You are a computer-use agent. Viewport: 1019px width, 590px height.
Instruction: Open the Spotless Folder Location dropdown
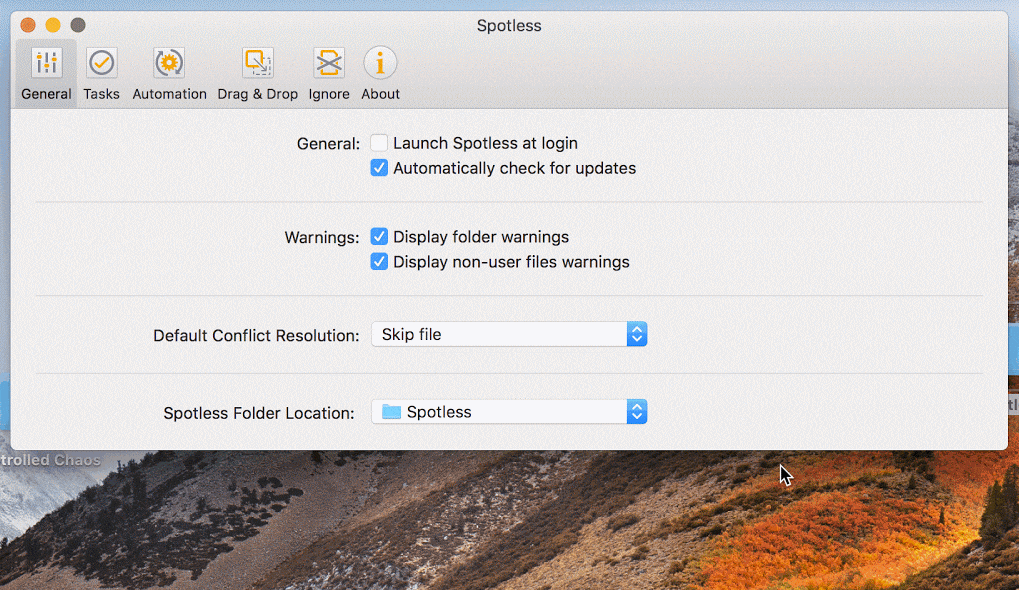point(509,412)
